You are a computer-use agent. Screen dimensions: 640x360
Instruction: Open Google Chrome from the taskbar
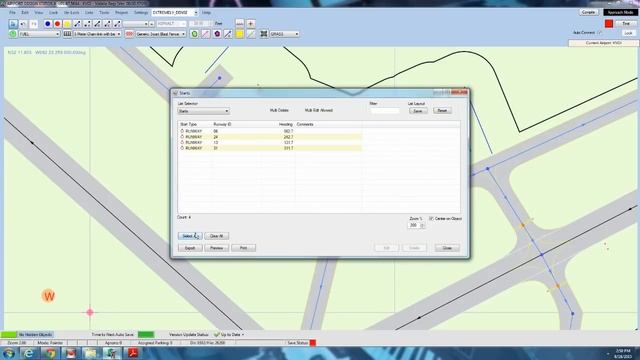point(50,353)
